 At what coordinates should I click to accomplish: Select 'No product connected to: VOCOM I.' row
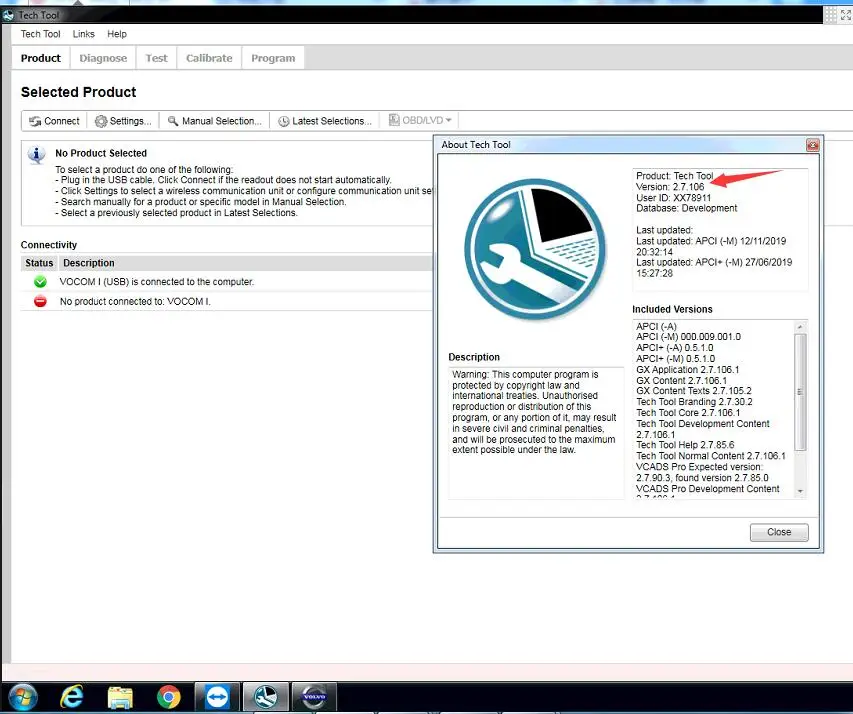(x=226, y=301)
